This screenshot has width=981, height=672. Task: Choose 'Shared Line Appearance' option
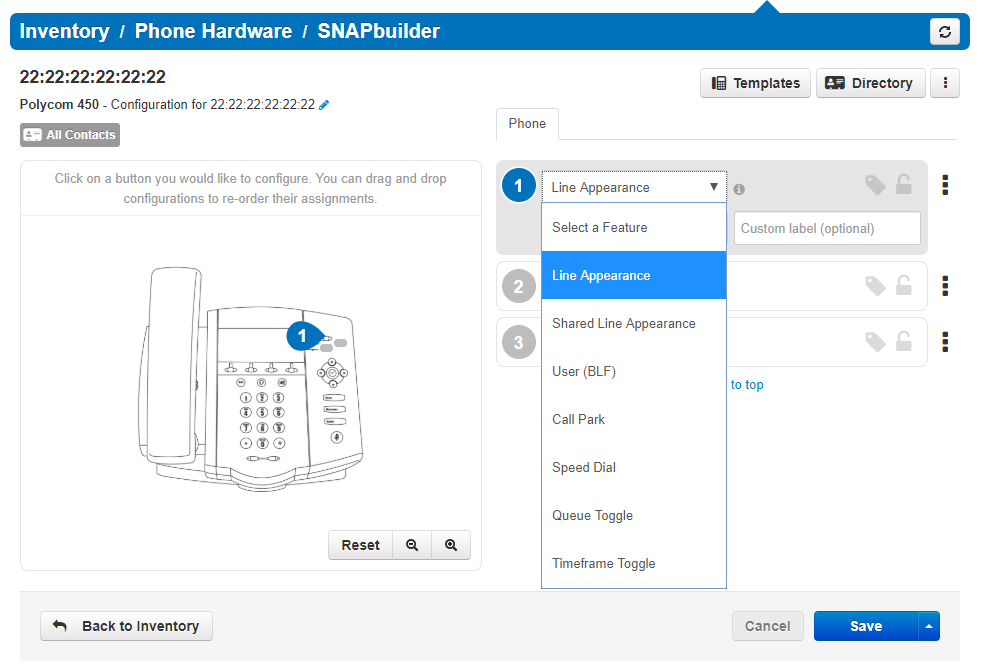(x=634, y=323)
